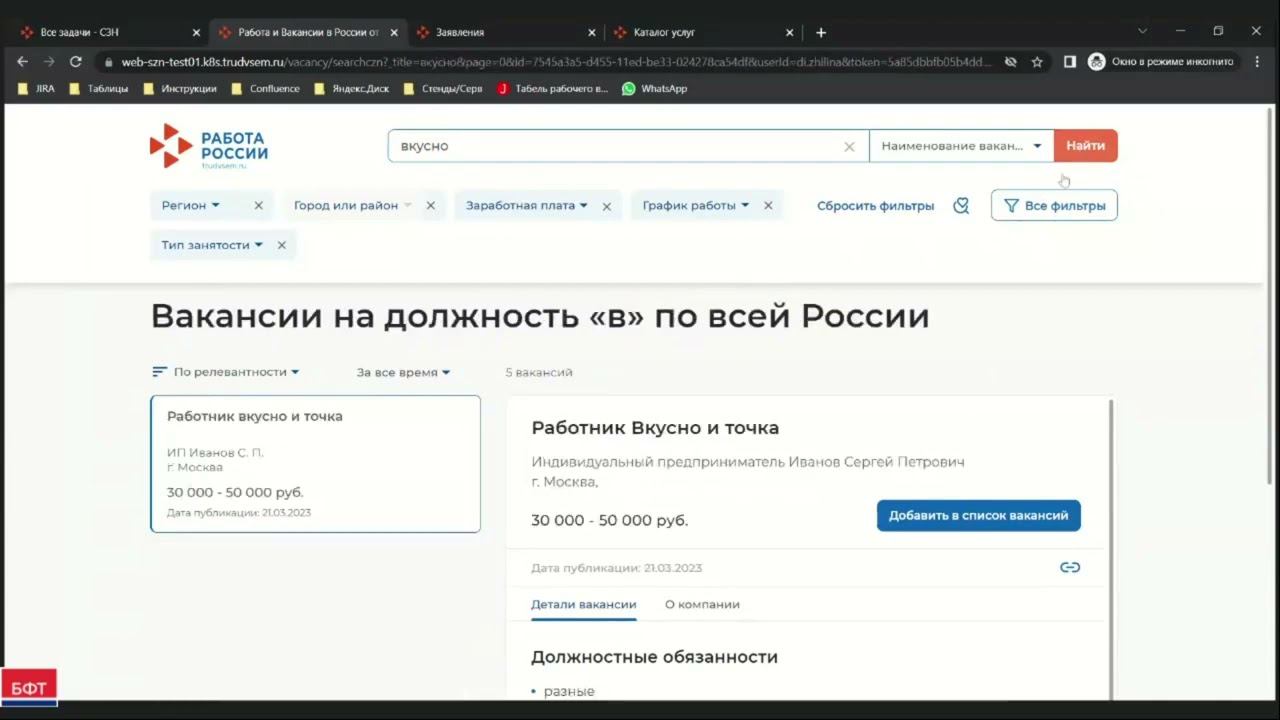Image resolution: width=1280 pixels, height=720 pixels.
Task: Open the Яндекс.Диск bookmark folder
Action: point(352,88)
